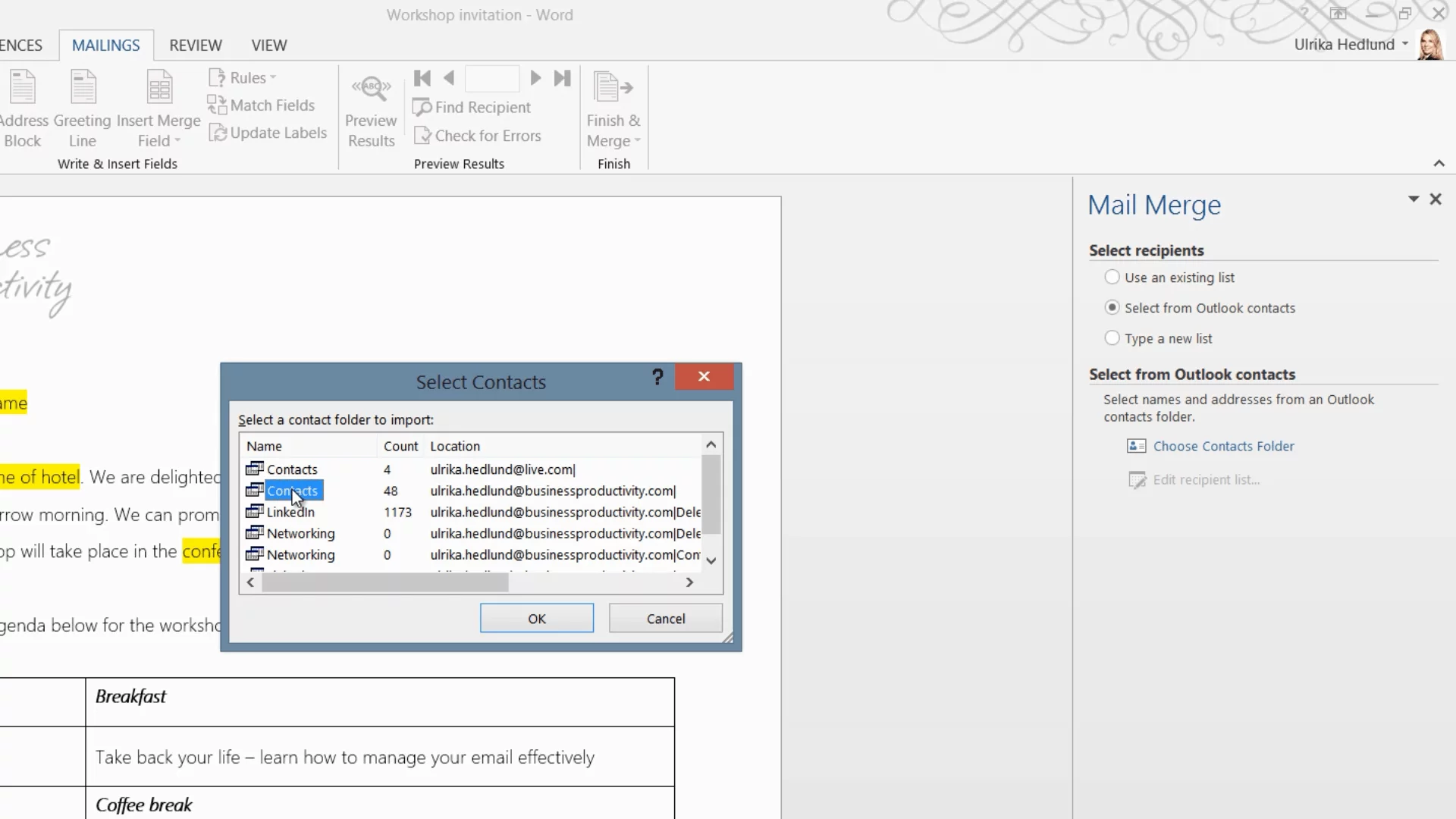Image resolution: width=1456 pixels, height=819 pixels.
Task: Jump to the first record arrow
Action: coord(422,78)
